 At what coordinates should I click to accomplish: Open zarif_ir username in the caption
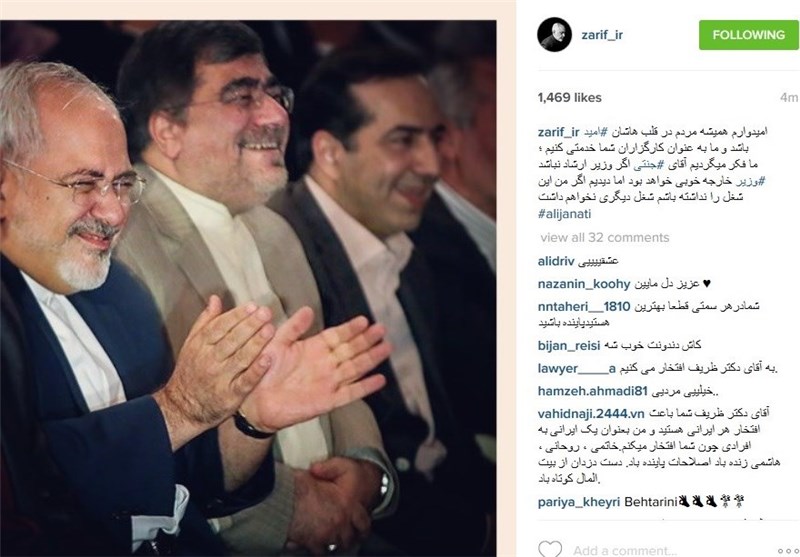558,132
